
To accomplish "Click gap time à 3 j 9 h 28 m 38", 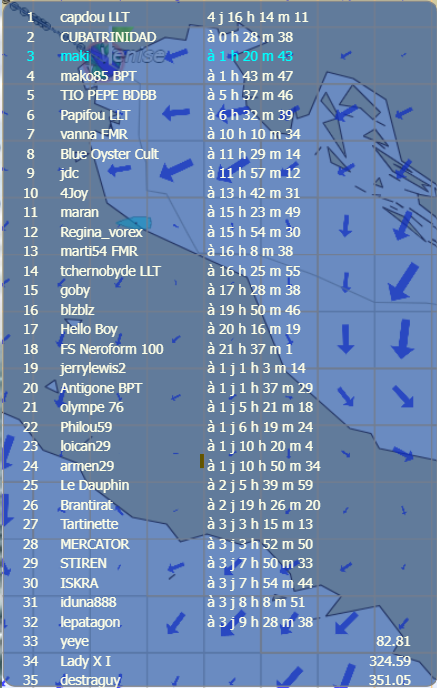I will tap(260, 622).
